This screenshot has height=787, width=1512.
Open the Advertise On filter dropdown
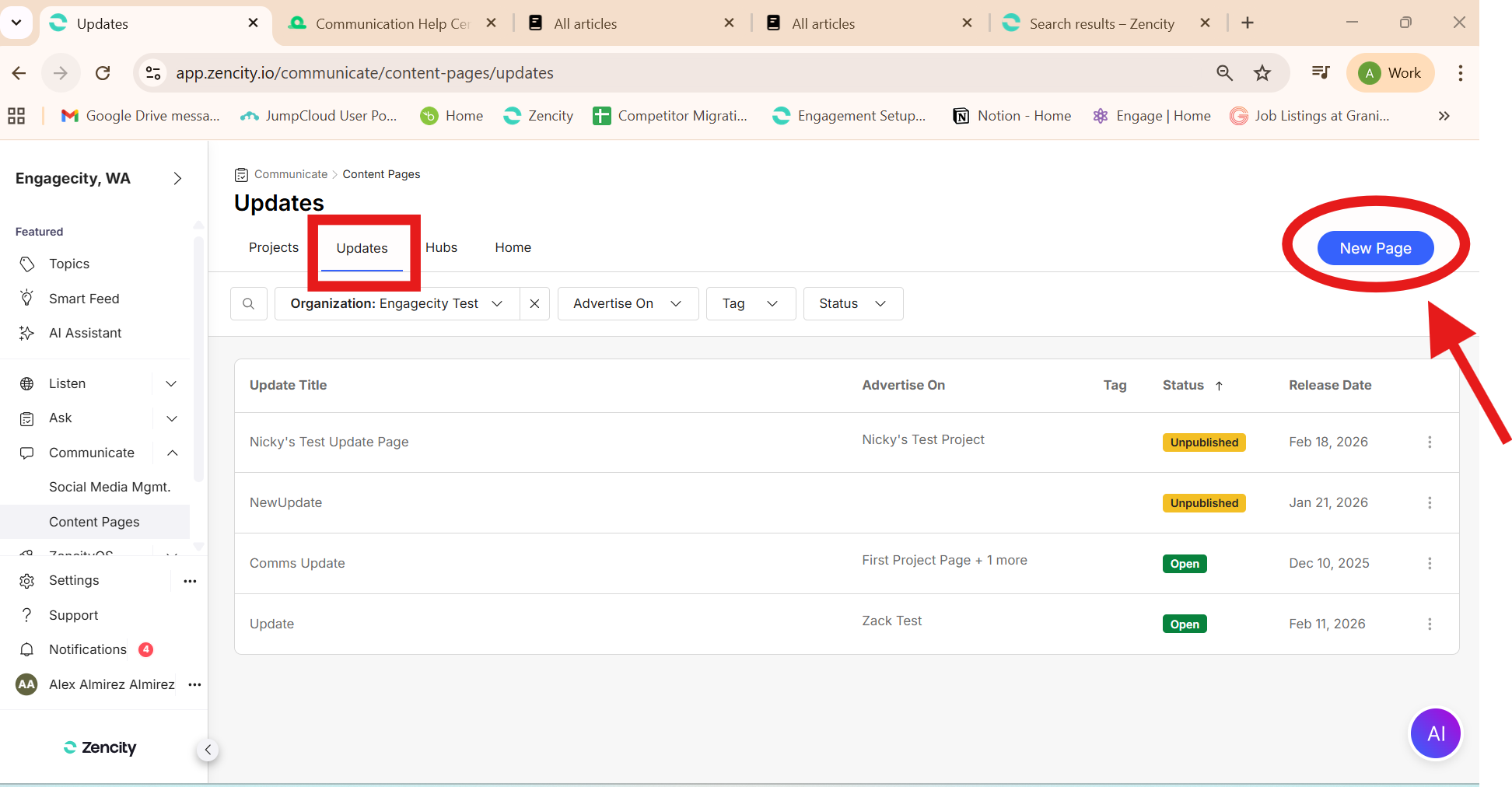pyautogui.click(x=627, y=304)
